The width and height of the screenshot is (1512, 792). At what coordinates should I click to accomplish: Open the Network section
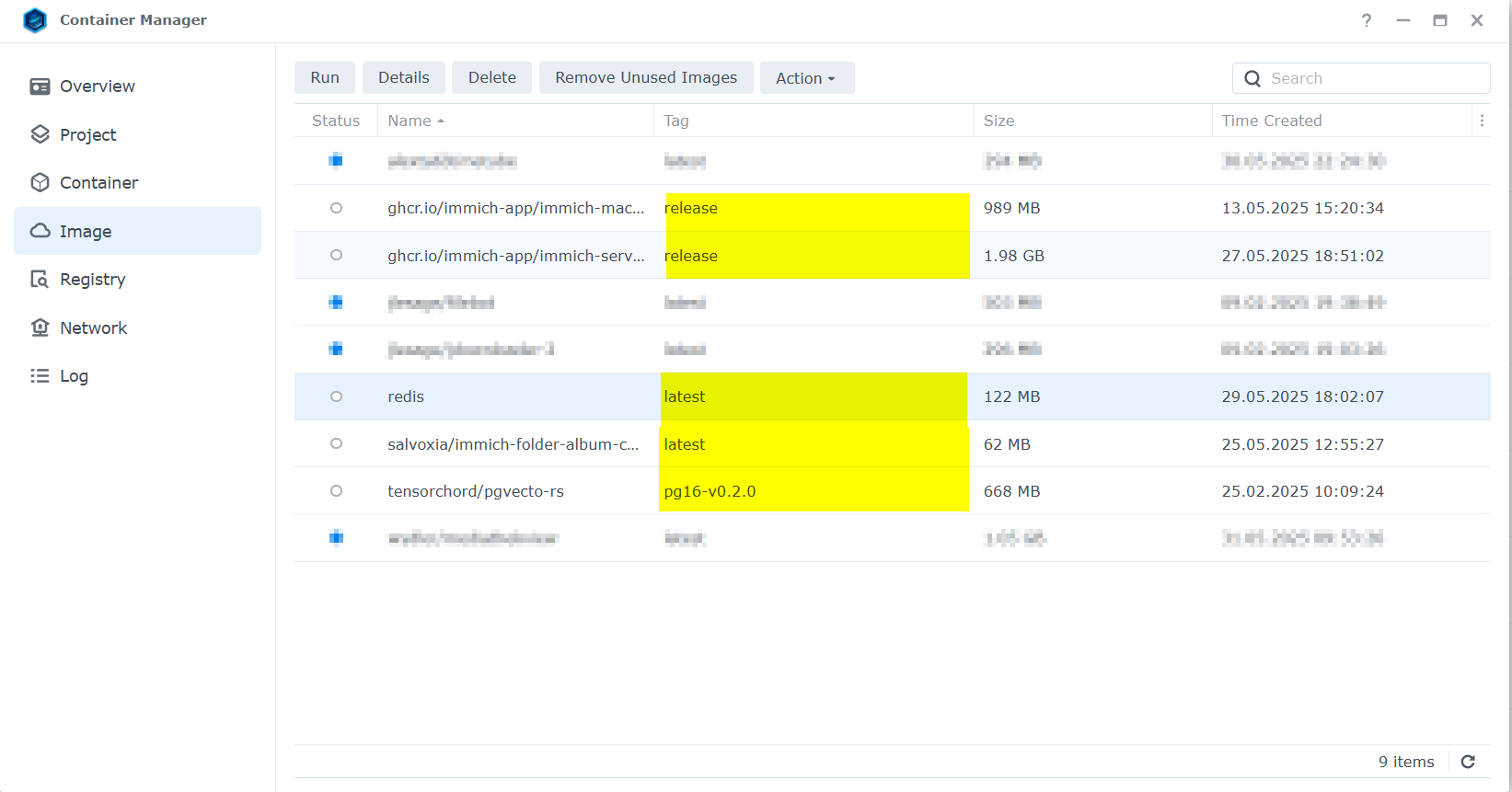pos(138,327)
